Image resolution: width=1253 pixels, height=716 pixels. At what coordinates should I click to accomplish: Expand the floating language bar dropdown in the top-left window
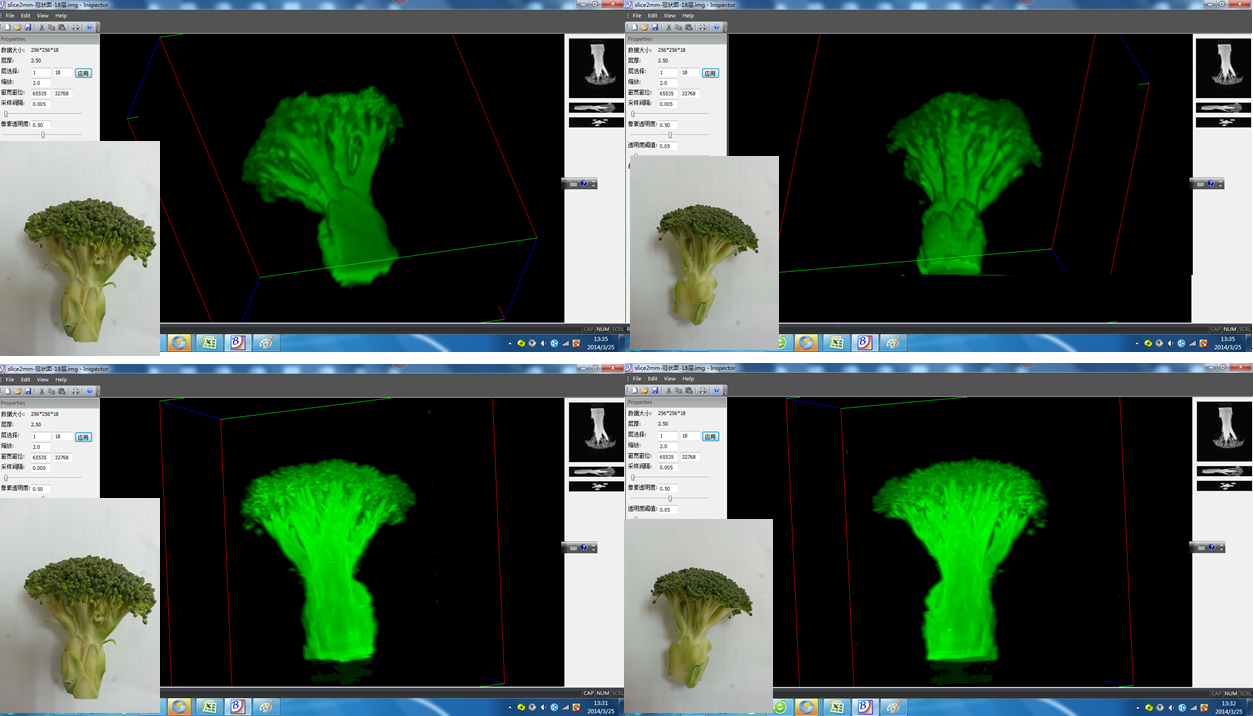coord(593,184)
